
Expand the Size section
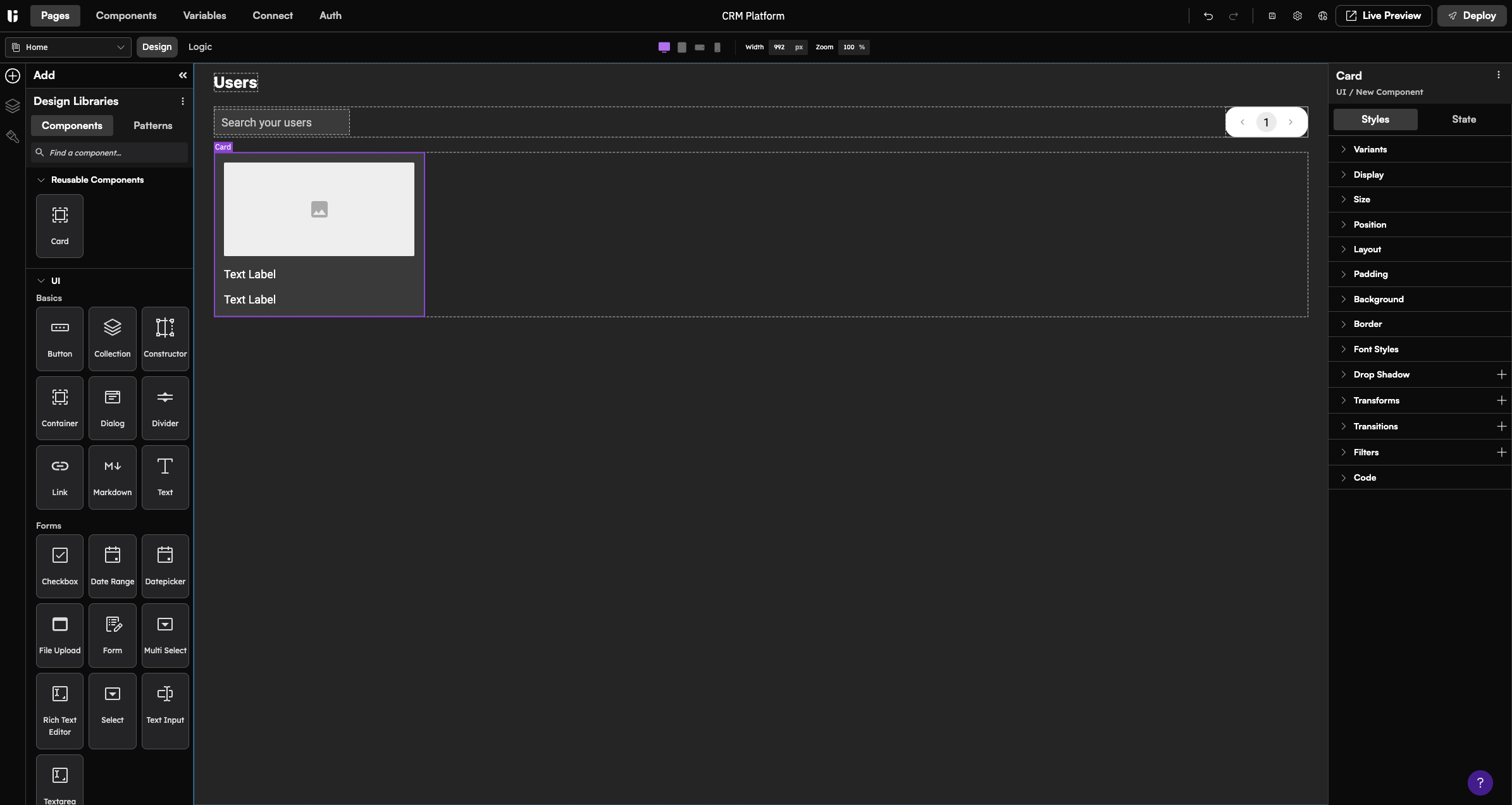1420,199
